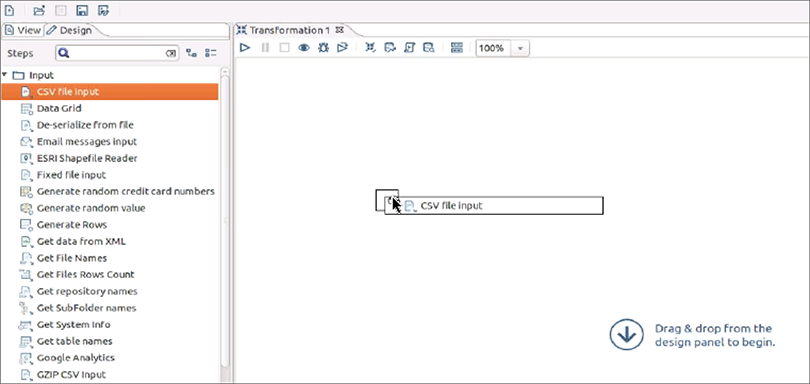Viewport: 810px width, 384px height.
Task: Save the transformation with the floppy disk icon
Action: point(82,10)
